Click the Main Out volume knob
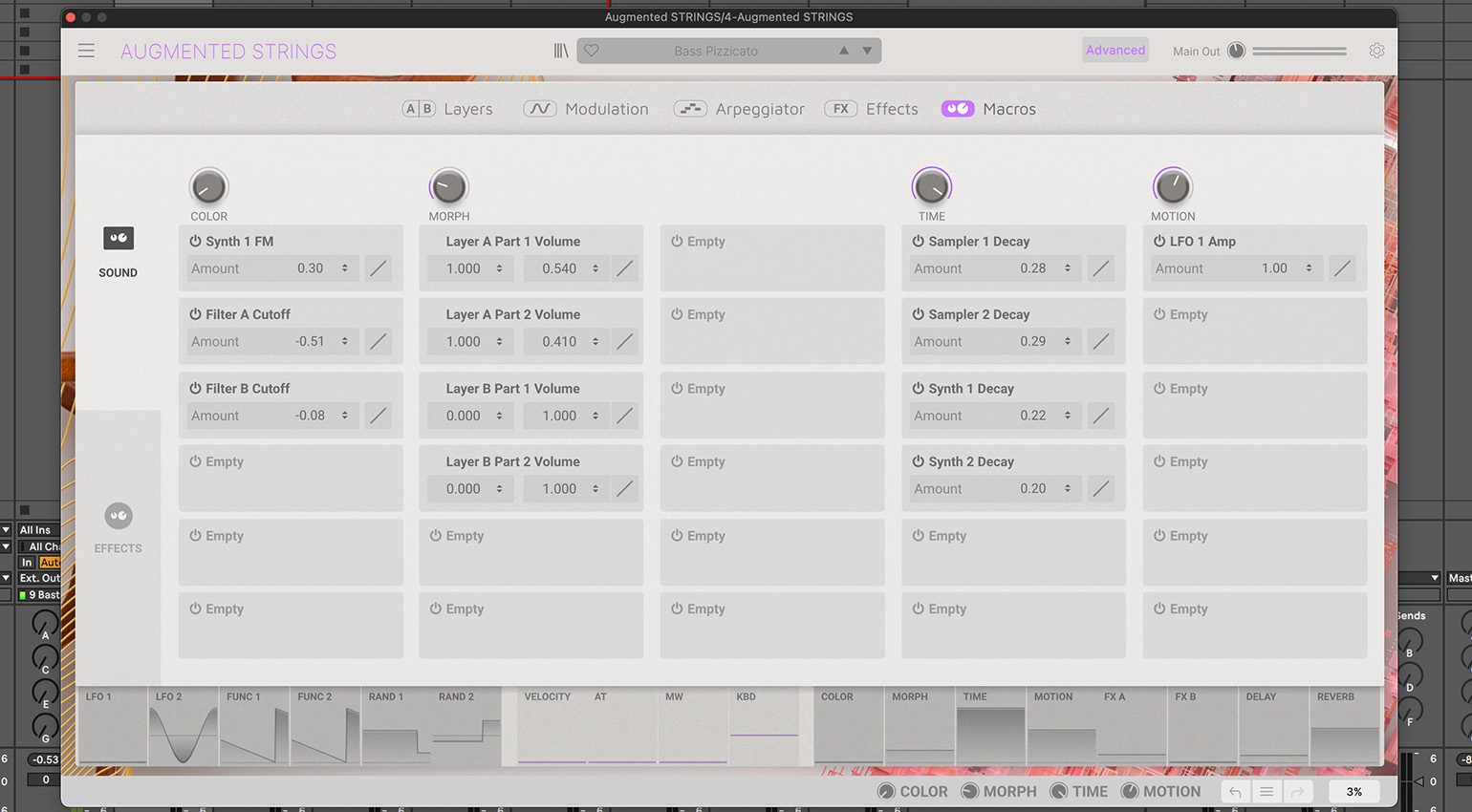The height and width of the screenshot is (812, 1472). (1236, 51)
